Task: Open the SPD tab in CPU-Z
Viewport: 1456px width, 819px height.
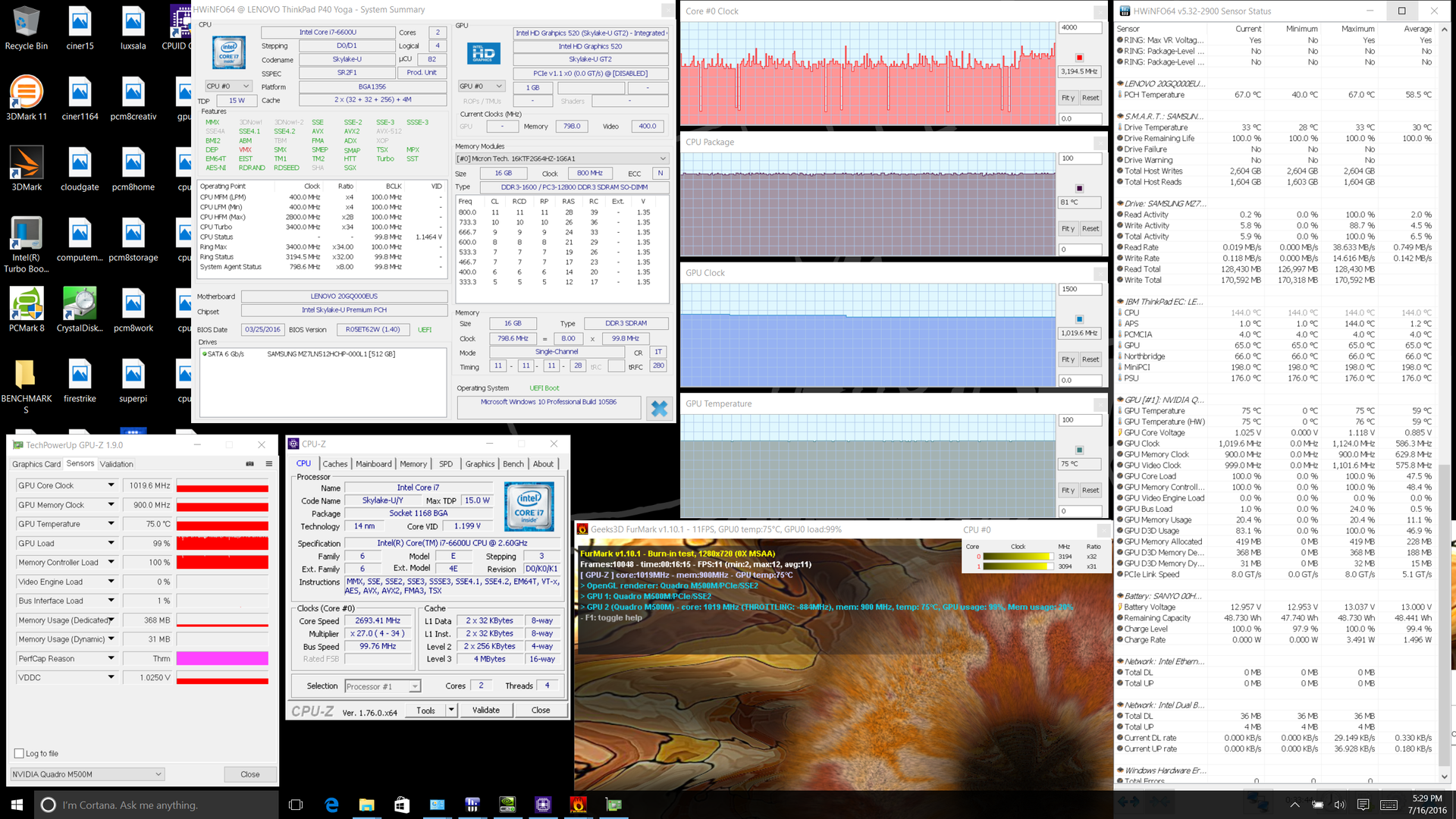Action: pos(446,464)
